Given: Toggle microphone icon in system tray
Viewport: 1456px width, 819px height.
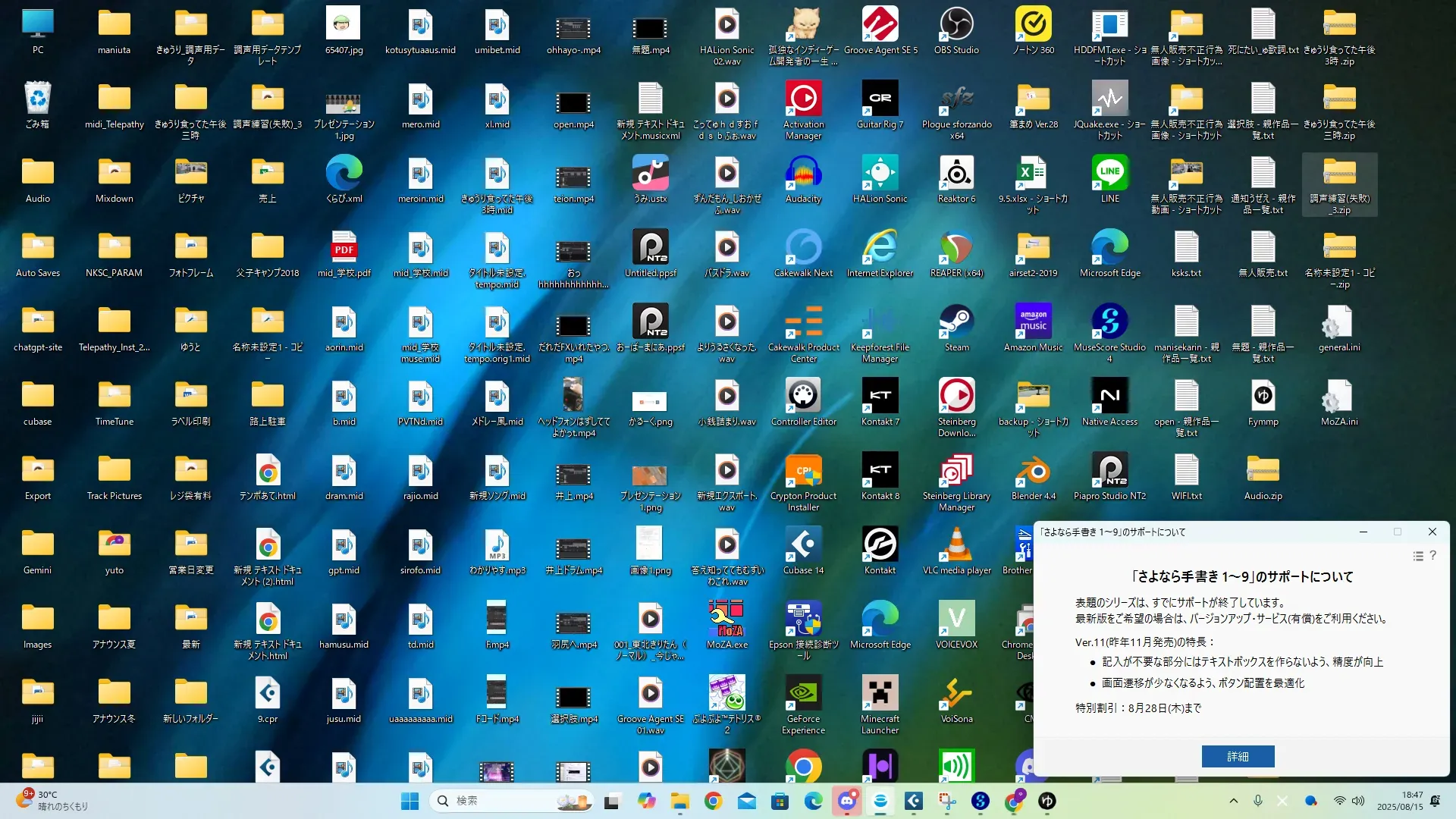Looking at the screenshot, I should tap(1257, 801).
